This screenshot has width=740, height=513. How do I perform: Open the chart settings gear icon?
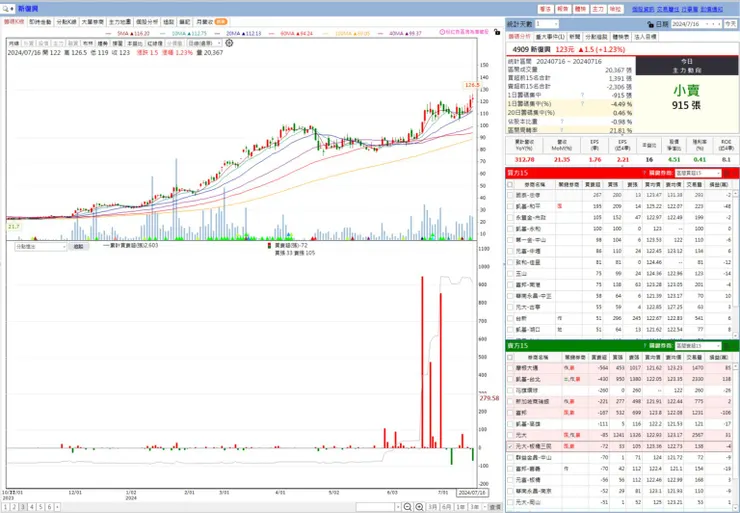click(x=229, y=43)
